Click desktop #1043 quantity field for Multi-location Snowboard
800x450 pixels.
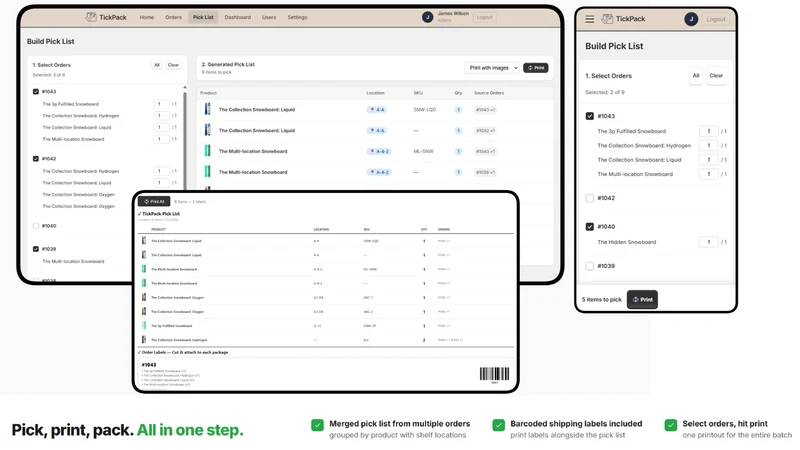(x=161, y=139)
